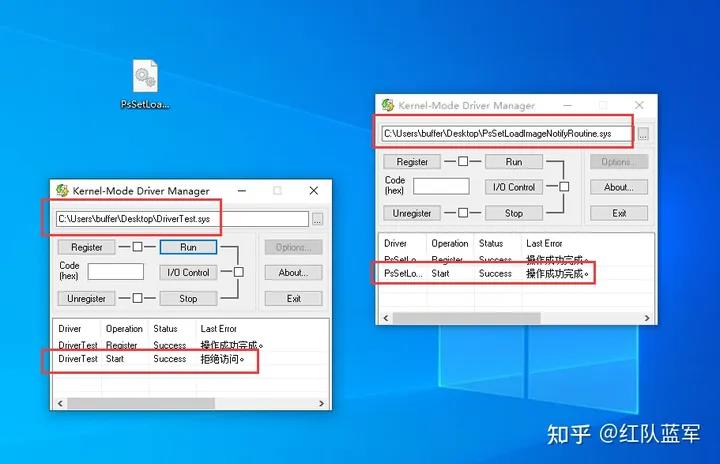Click Stop in the PsSetLoadImageNotifyRoutine window
The width and height of the screenshot is (720, 464).
(x=514, y=213)
